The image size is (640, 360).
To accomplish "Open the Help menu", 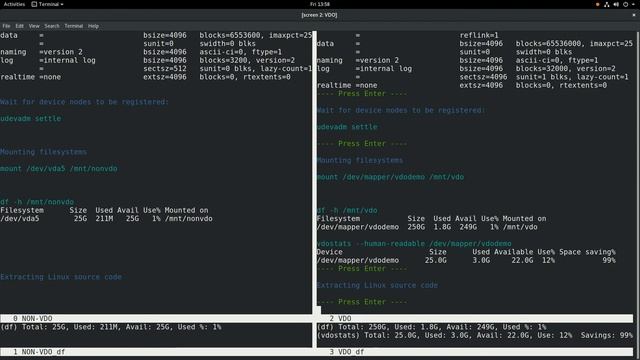I will coord(93,26).
